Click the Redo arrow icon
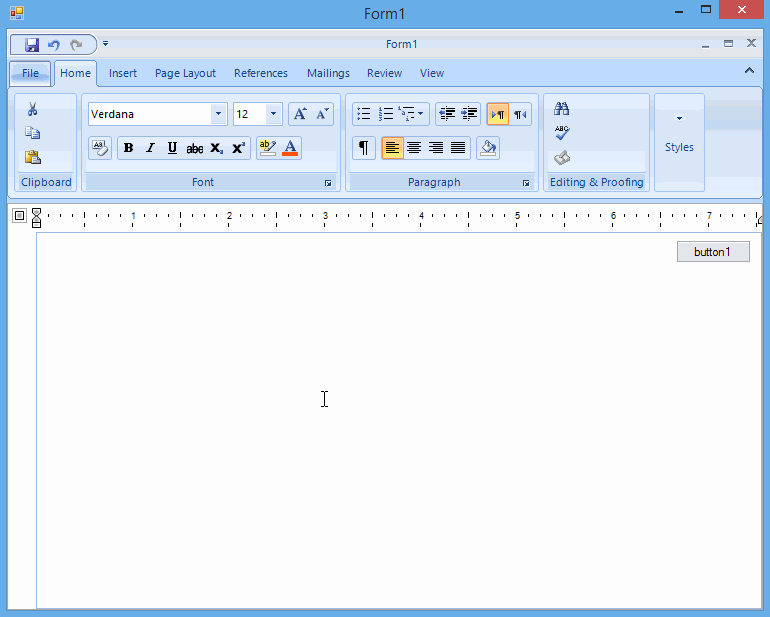770x617 pixels. [76, 45]
